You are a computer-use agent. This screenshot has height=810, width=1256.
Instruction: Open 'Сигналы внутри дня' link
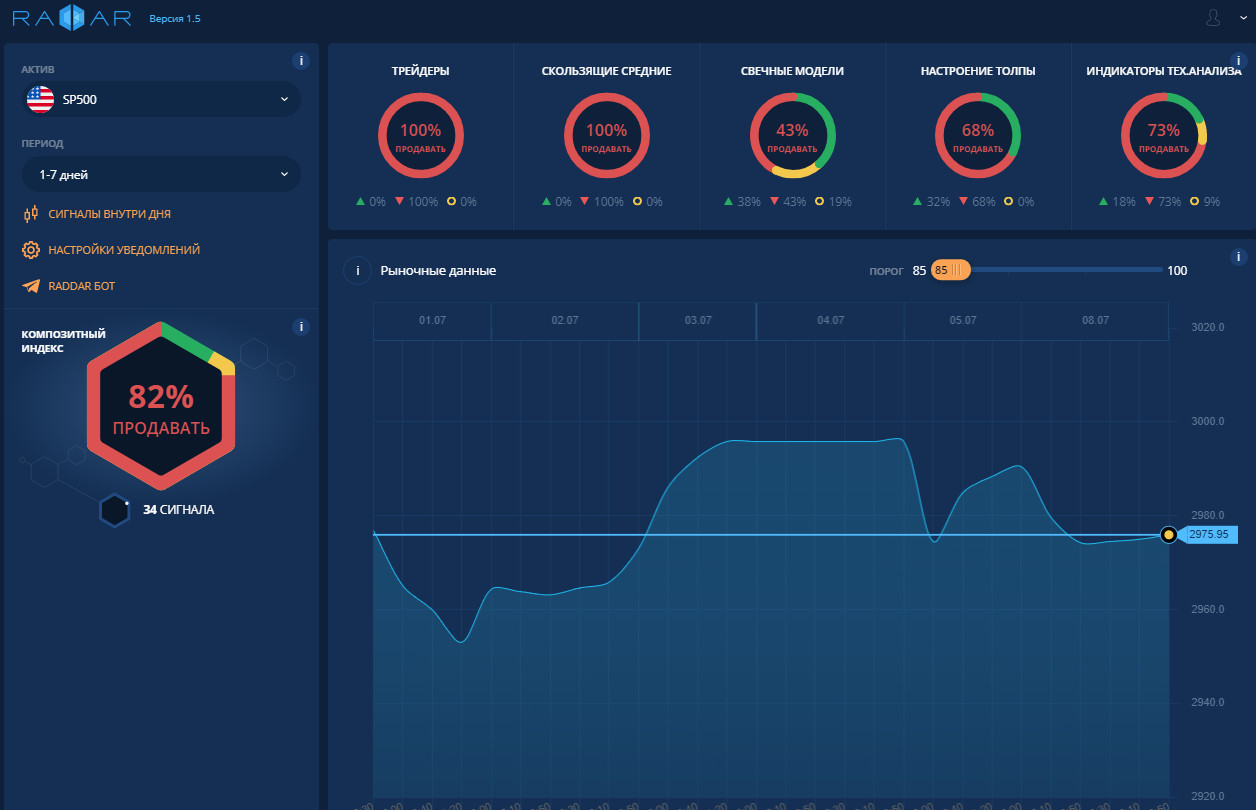click(x=110, y=214)
